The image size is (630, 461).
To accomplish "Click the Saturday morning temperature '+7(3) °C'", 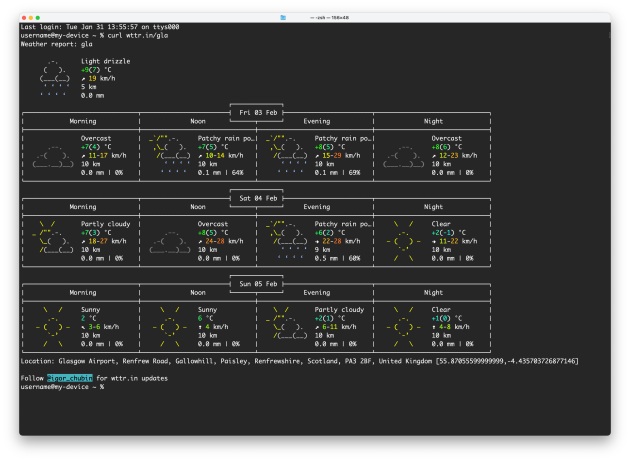I will [x=96, y=233].
